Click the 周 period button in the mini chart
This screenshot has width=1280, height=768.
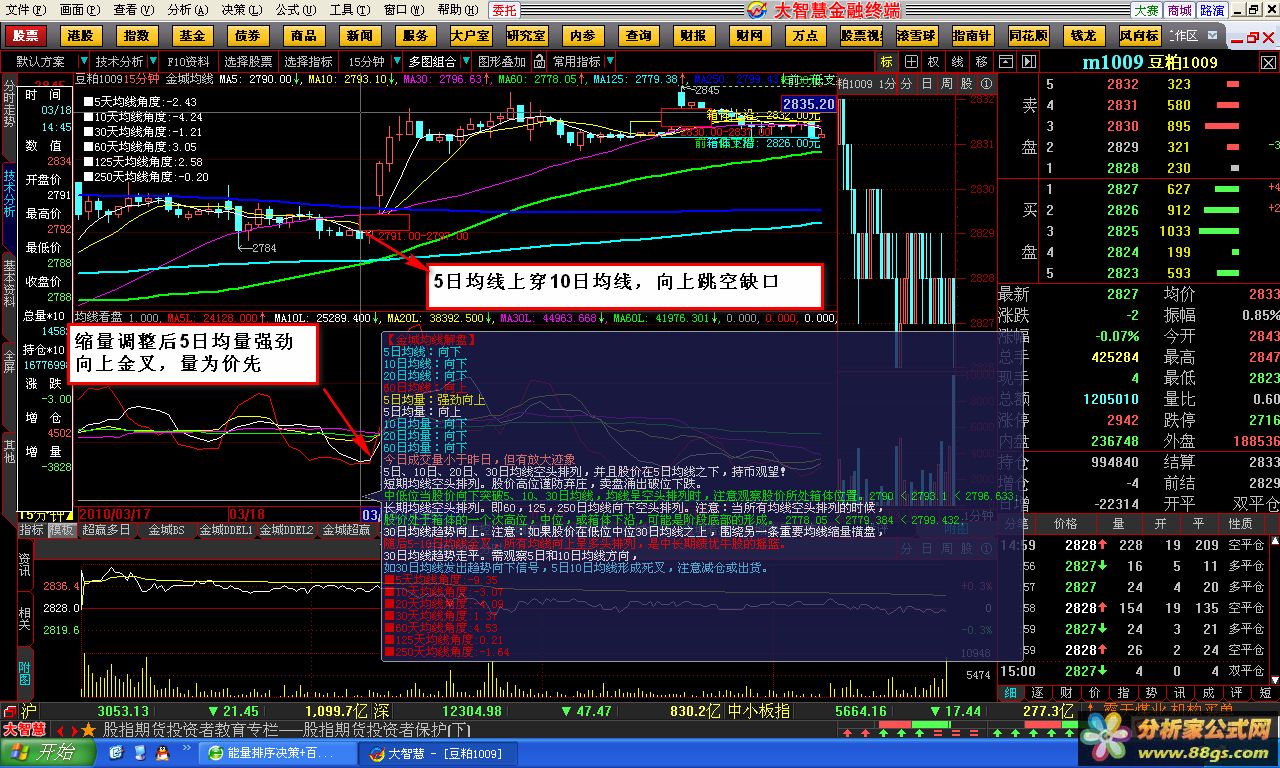coord(946,84)
